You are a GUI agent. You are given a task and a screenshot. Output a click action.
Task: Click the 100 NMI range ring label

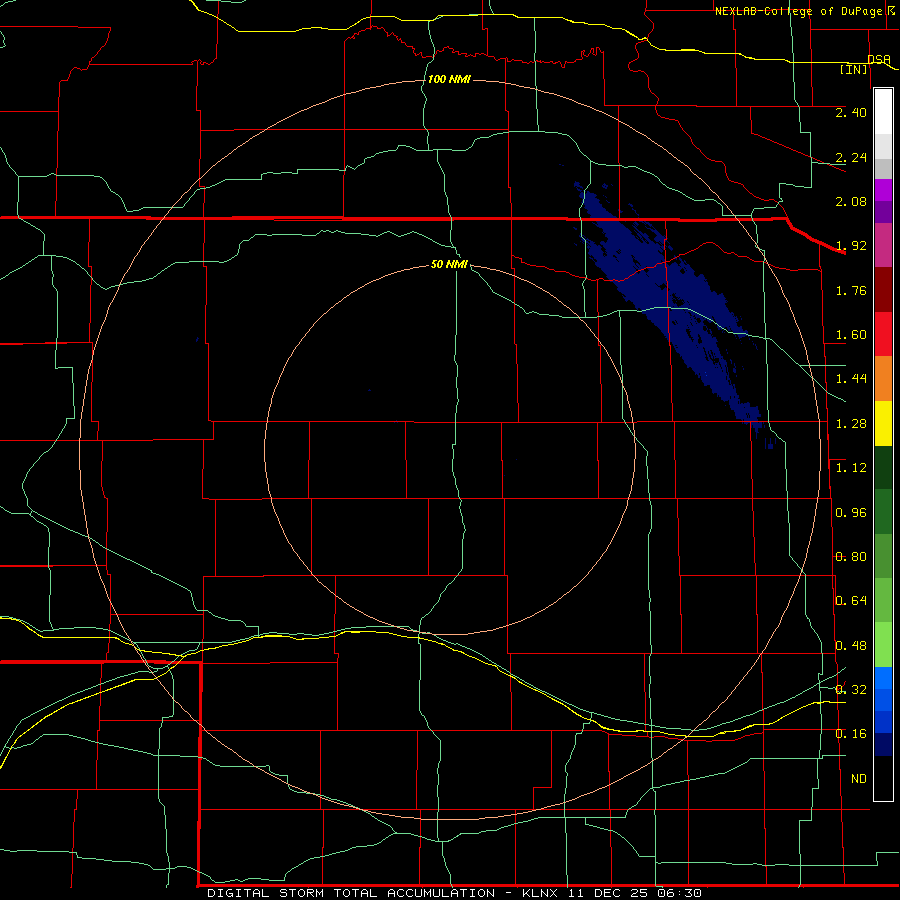[449, 79]
